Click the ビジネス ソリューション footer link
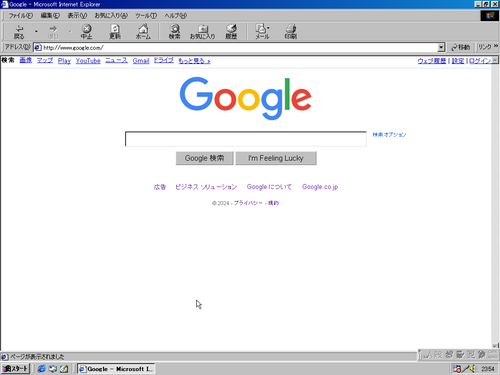 point(206,187)
